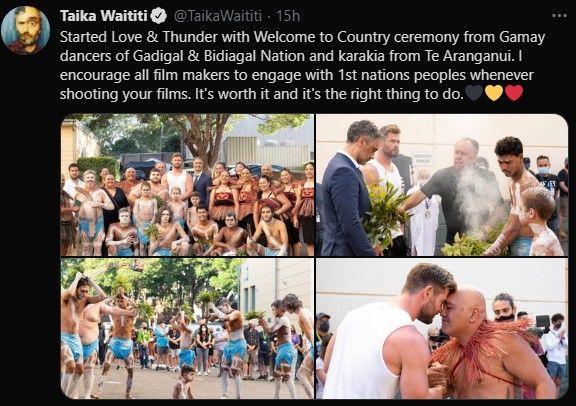This screenshot has width=576, height=406.
Task: Click the 15h tweet timestamp
Action: (x=288, y=16)
